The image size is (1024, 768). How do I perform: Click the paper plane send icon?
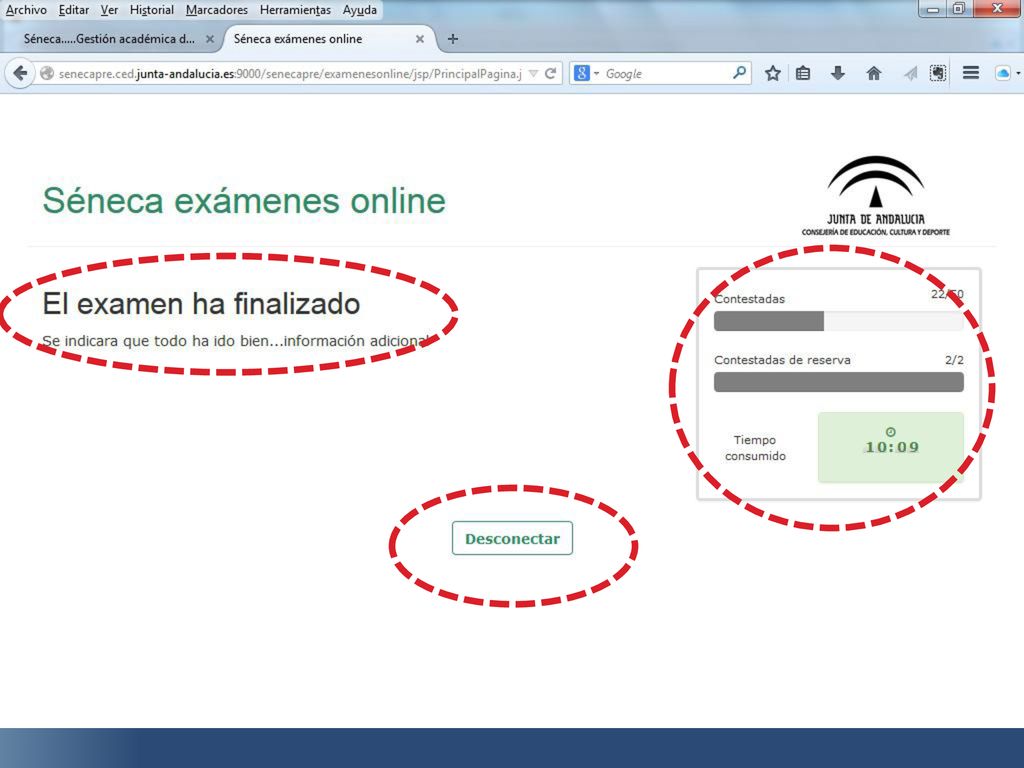(910, 73)
